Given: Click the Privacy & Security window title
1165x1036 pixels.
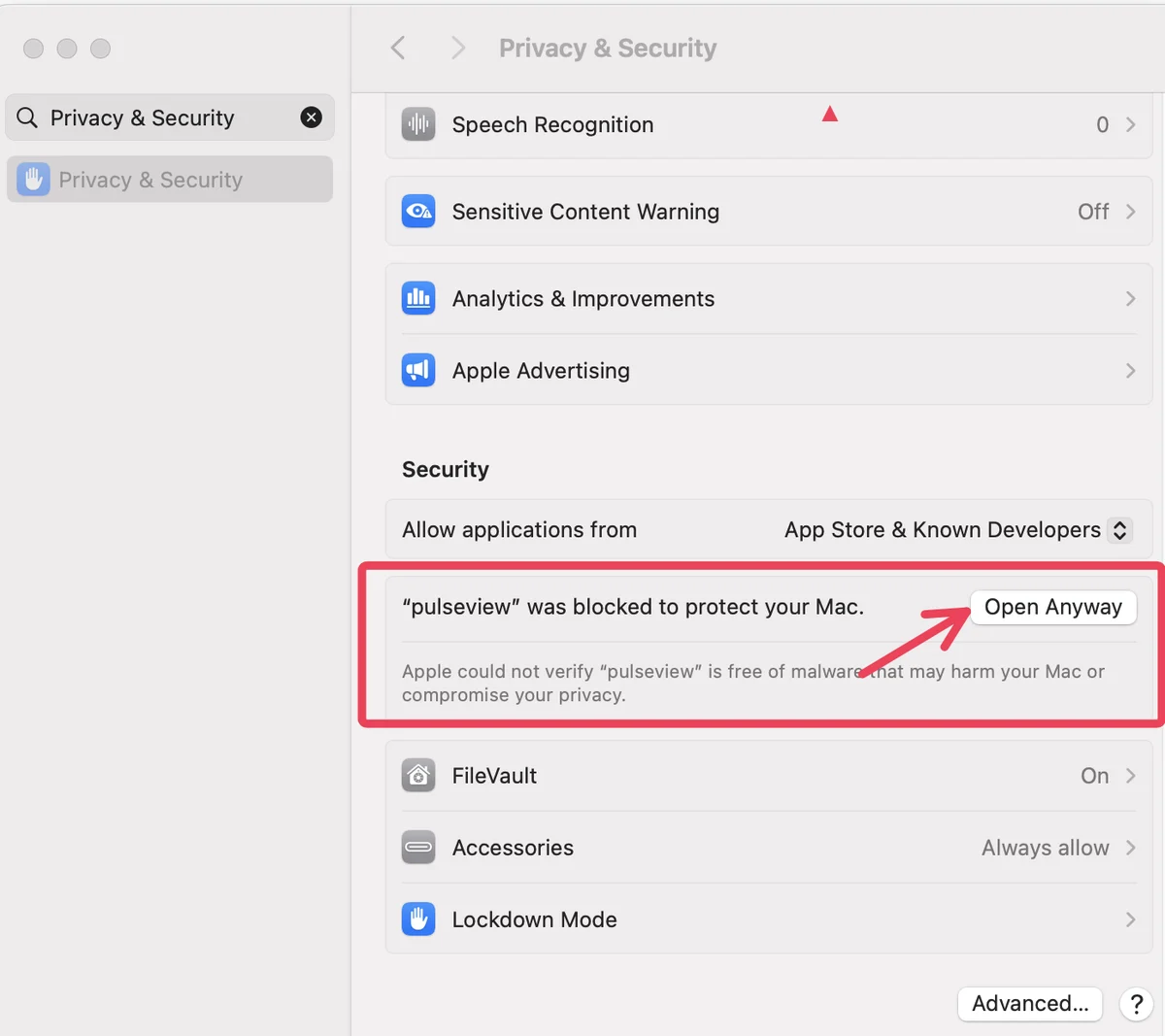Looking at the screenshot, I should 608,48.
